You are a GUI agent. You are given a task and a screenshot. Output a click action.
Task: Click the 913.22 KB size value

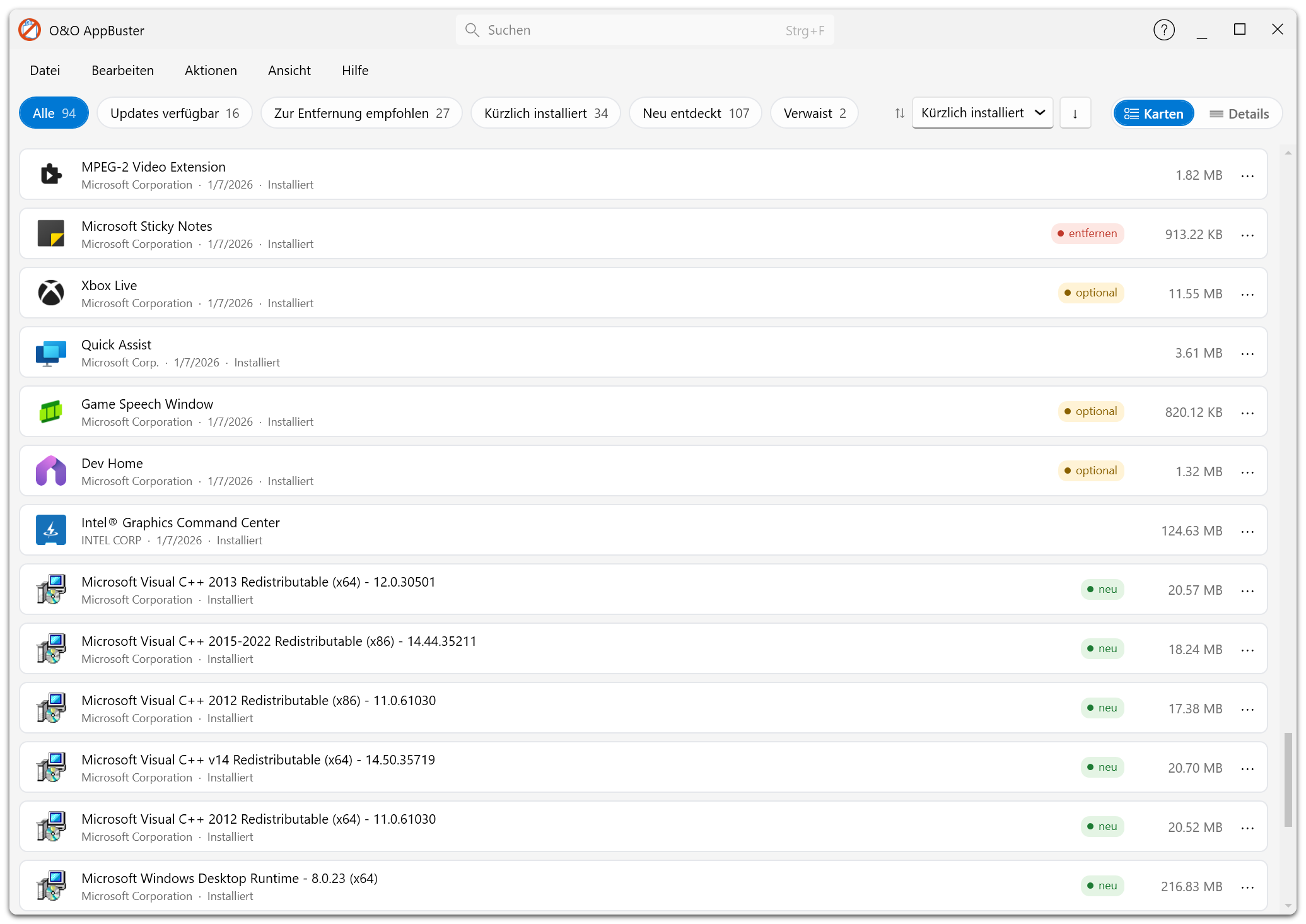coord(1194,235)
